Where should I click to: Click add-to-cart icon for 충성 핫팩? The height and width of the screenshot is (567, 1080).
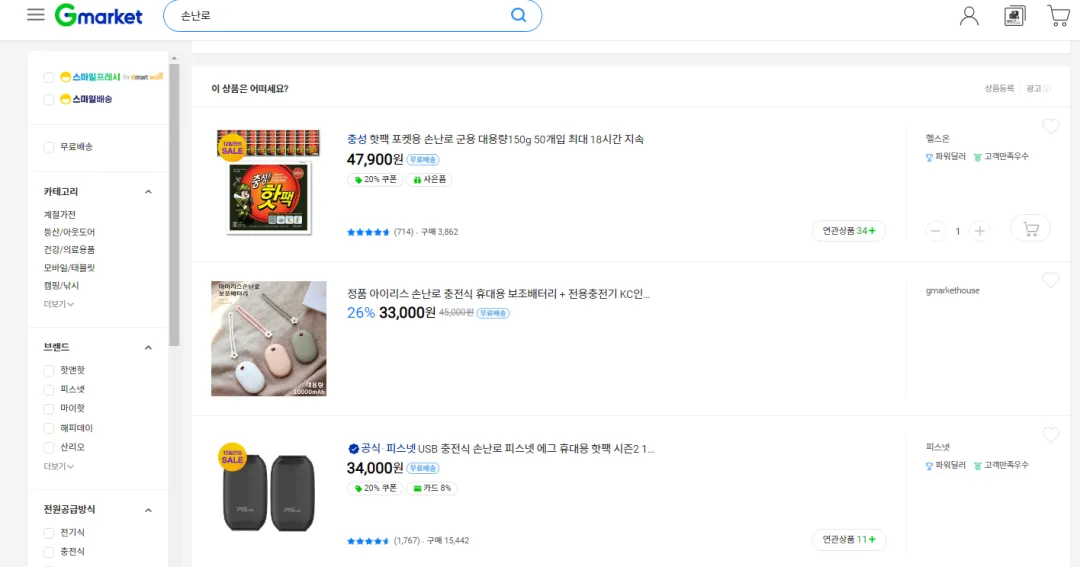[x=1030, y=229]
